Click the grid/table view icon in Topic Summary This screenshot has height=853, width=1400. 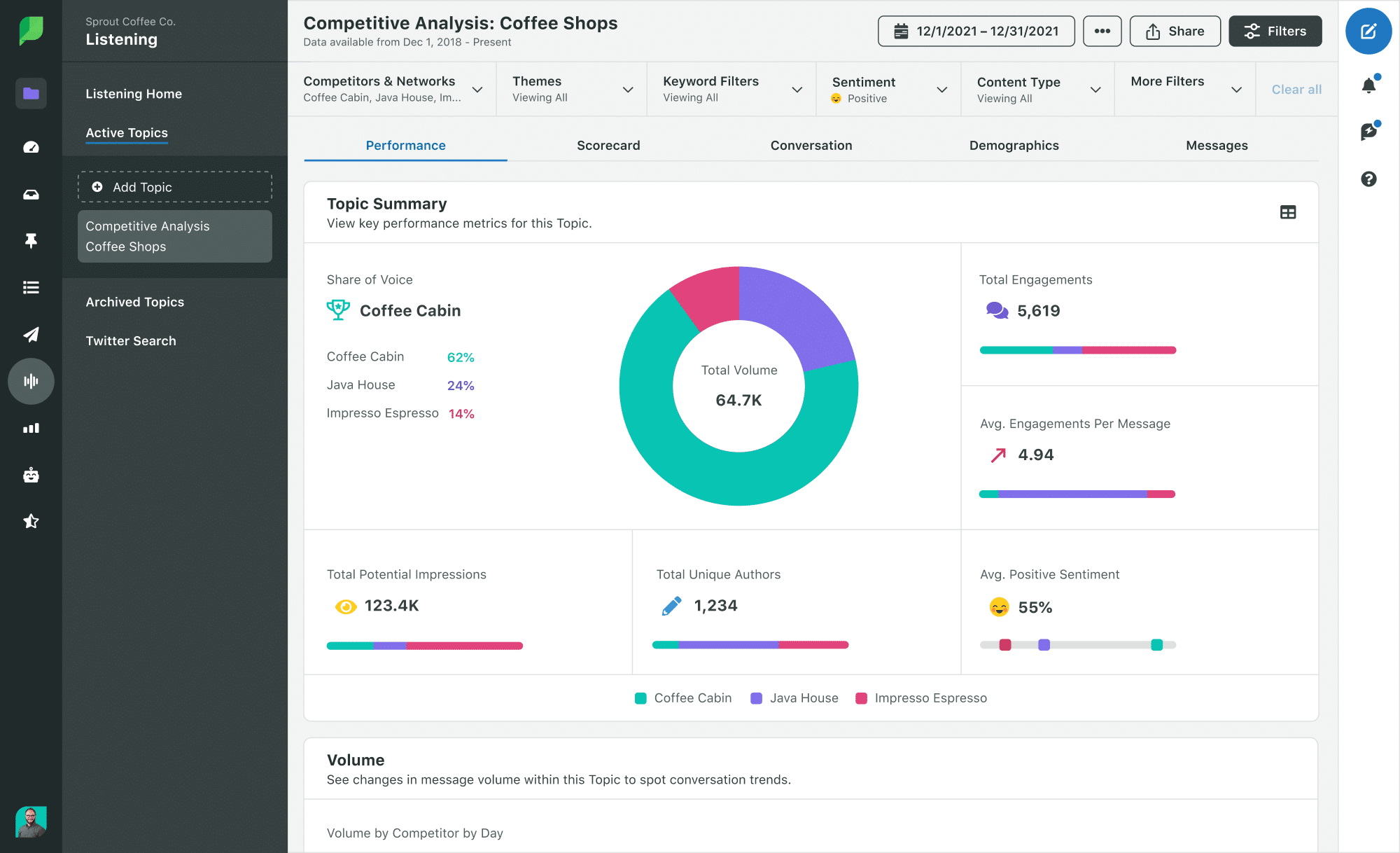[x=1288, y=212]
